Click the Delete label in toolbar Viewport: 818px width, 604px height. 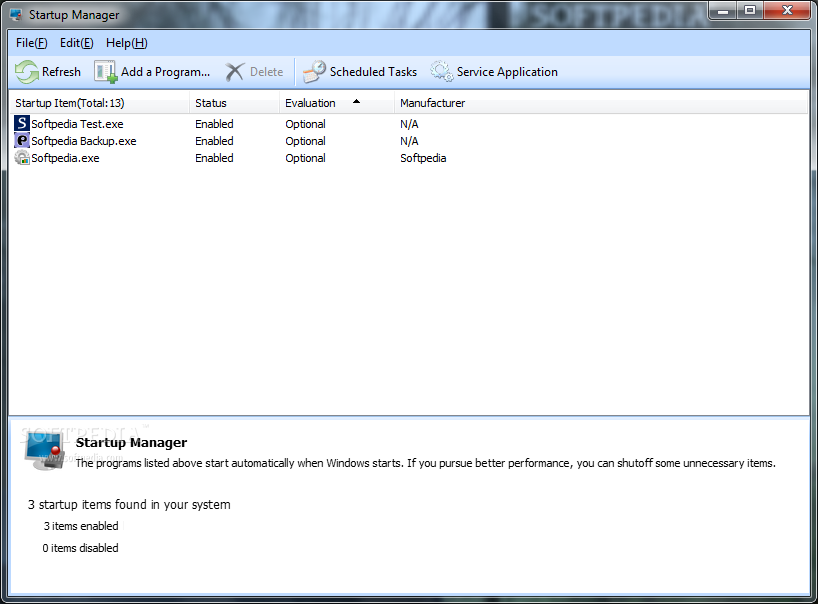[x=267, y=72]
